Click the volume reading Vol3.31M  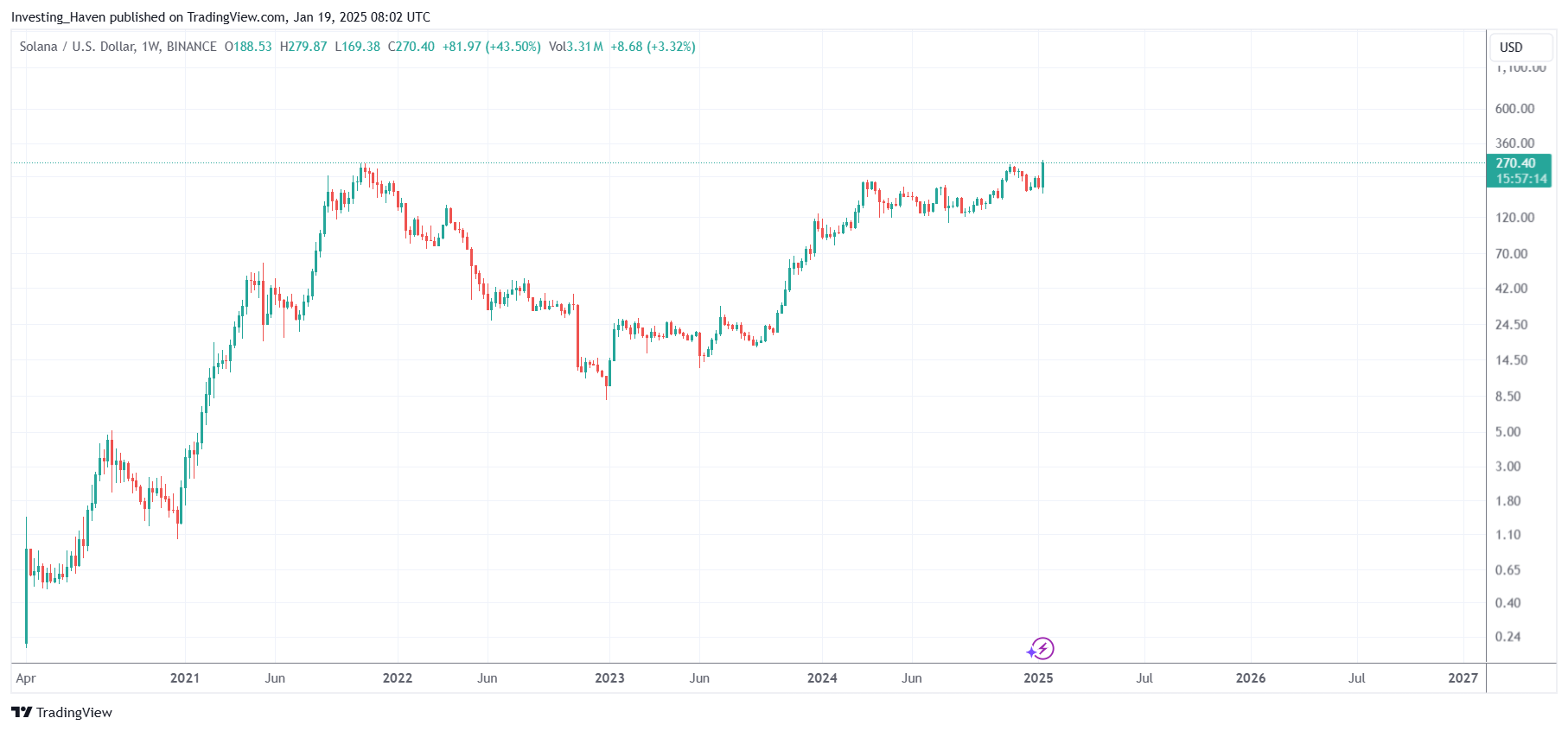[x=576, y=47]
